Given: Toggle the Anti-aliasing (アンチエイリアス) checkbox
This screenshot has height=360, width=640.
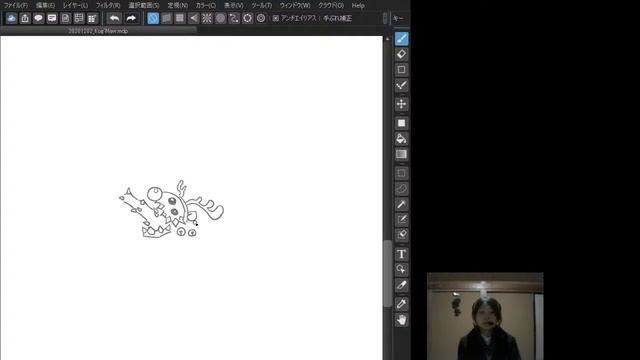Looking at the screenshot, I should (x=276, y=18).
